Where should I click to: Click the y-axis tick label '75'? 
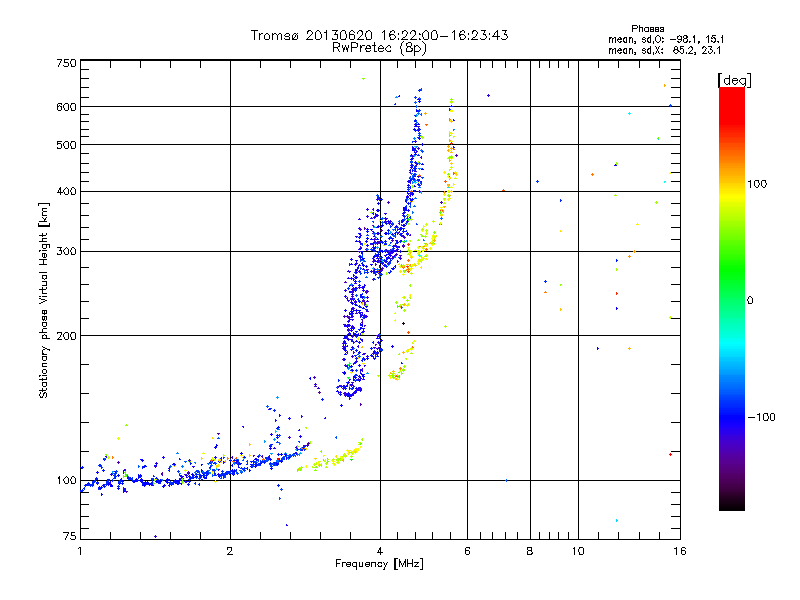70,536
